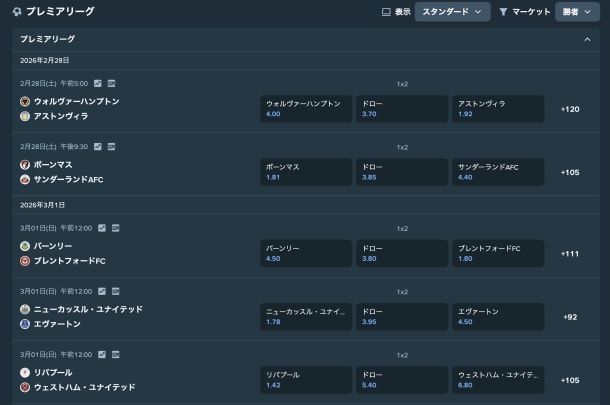Open stats icon for ニューカッスル match row

[102, 291]
